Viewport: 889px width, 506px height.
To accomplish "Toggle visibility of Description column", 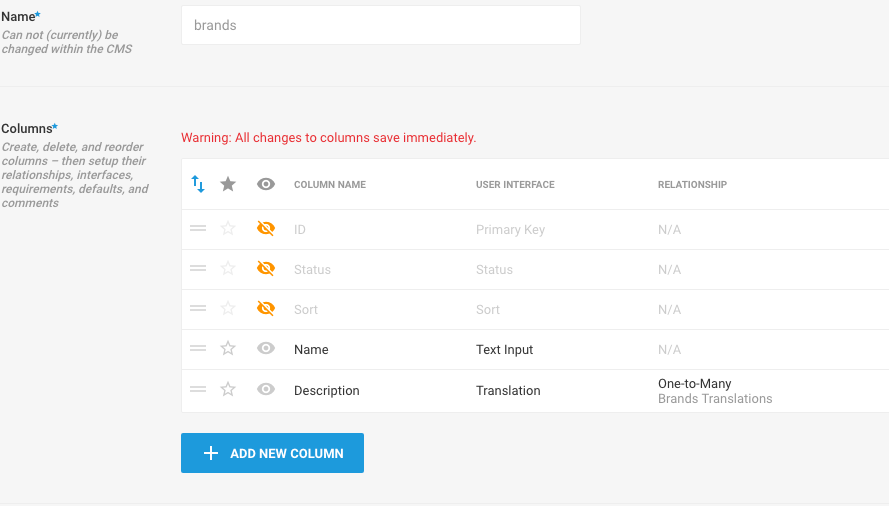I will click(266, 389).
